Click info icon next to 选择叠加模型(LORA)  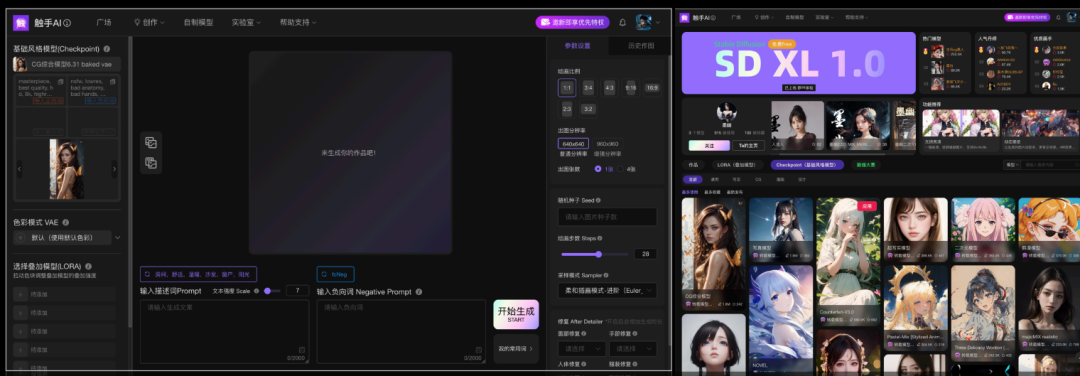point(88,266)
